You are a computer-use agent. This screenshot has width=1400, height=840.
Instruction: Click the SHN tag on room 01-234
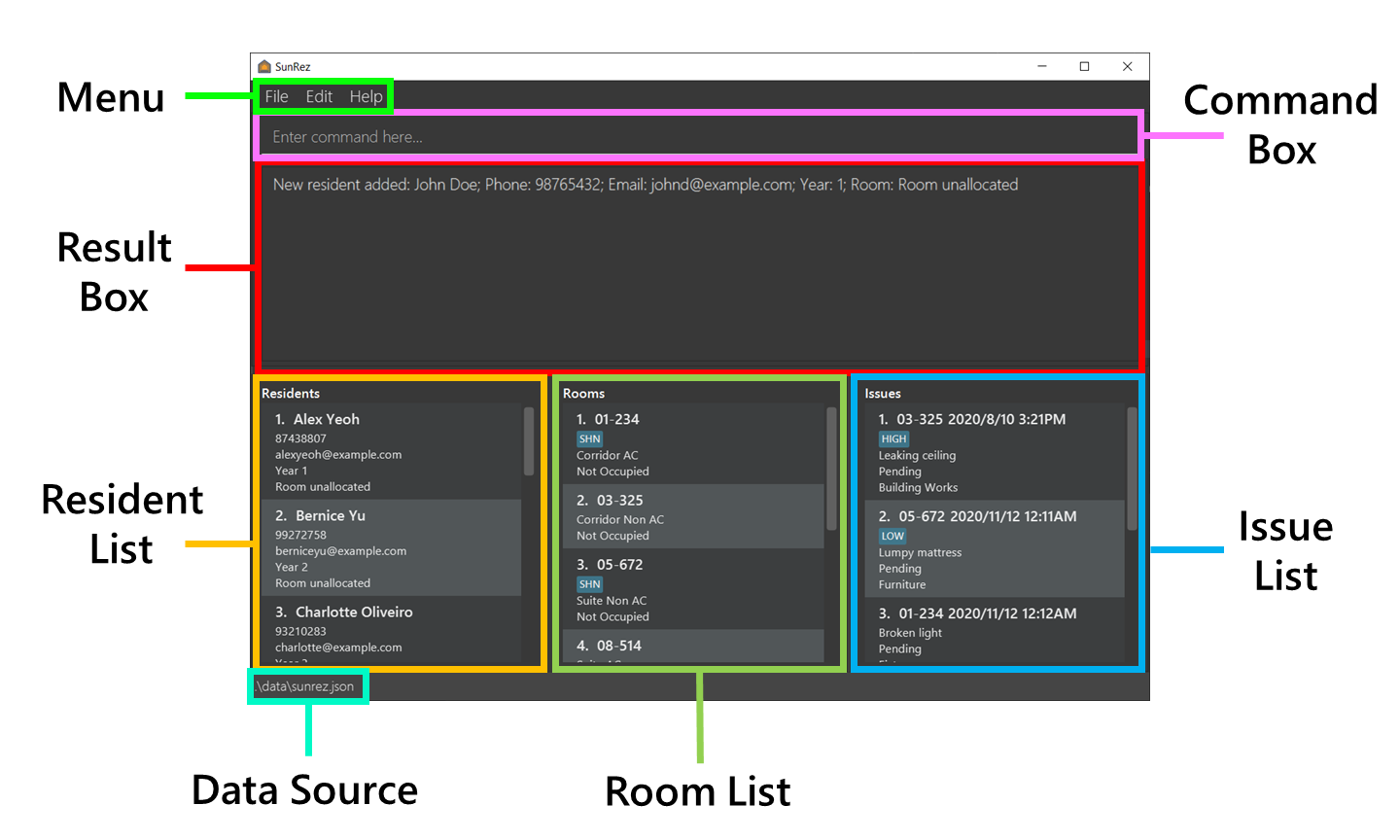pyautogui.click(x=590, y=439)
